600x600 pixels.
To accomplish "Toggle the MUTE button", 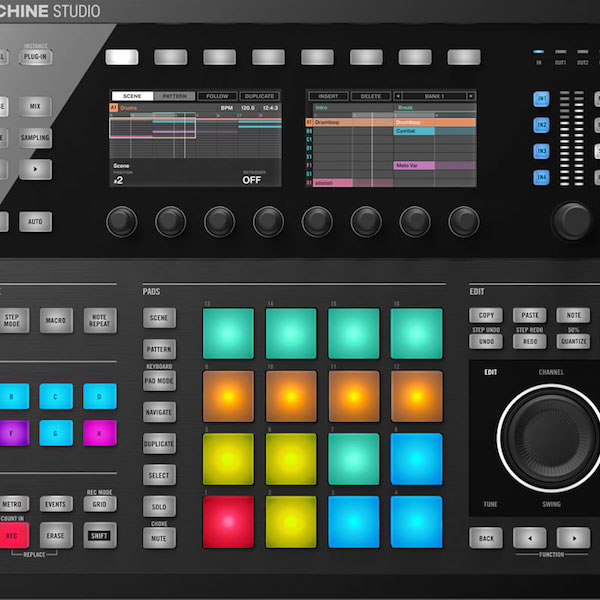I will tap(159, 538).
